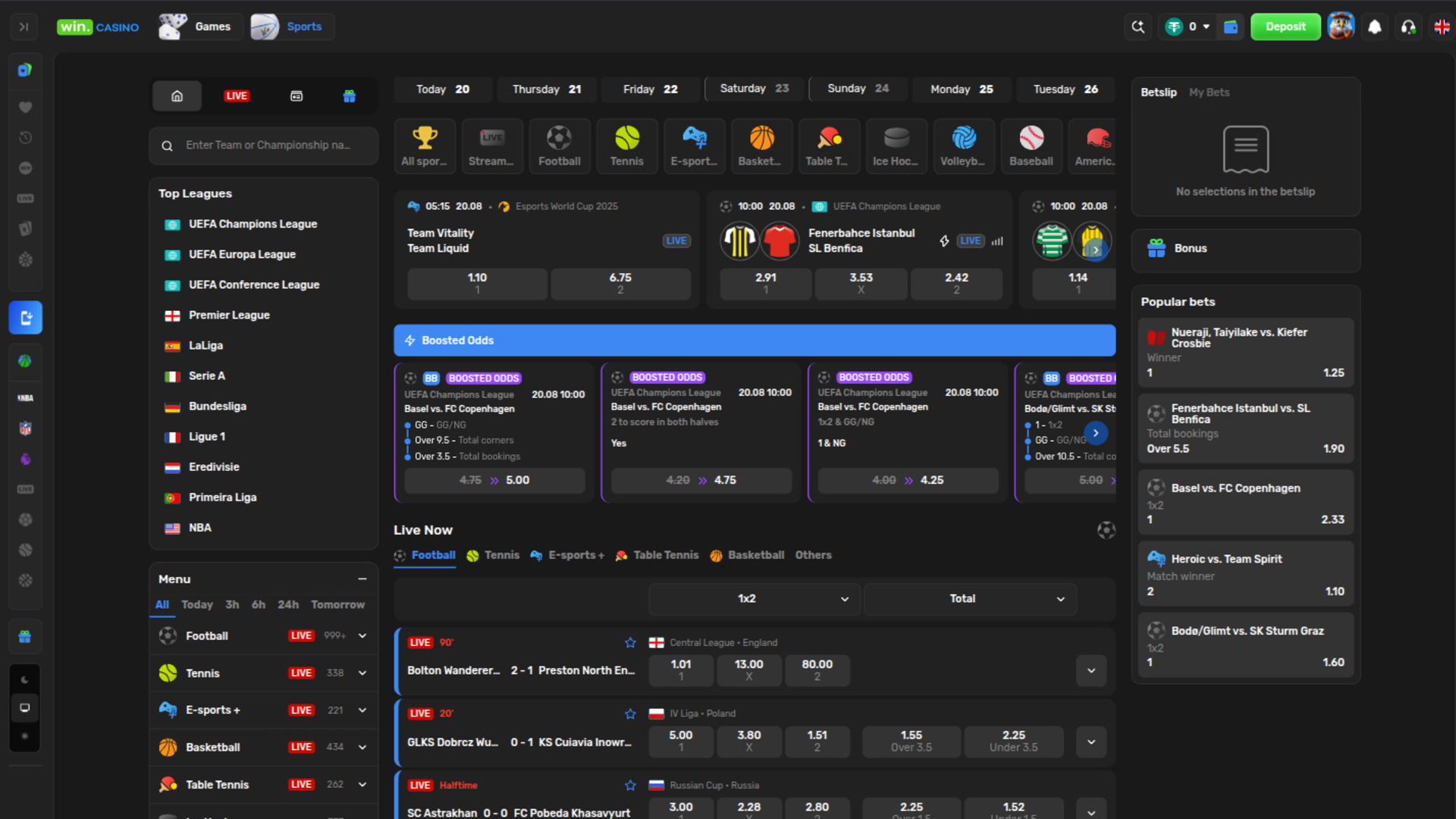Select the Saturday 23 date tab
The height and width of the screenshot is (819, 1456).
tap(753, 88)
